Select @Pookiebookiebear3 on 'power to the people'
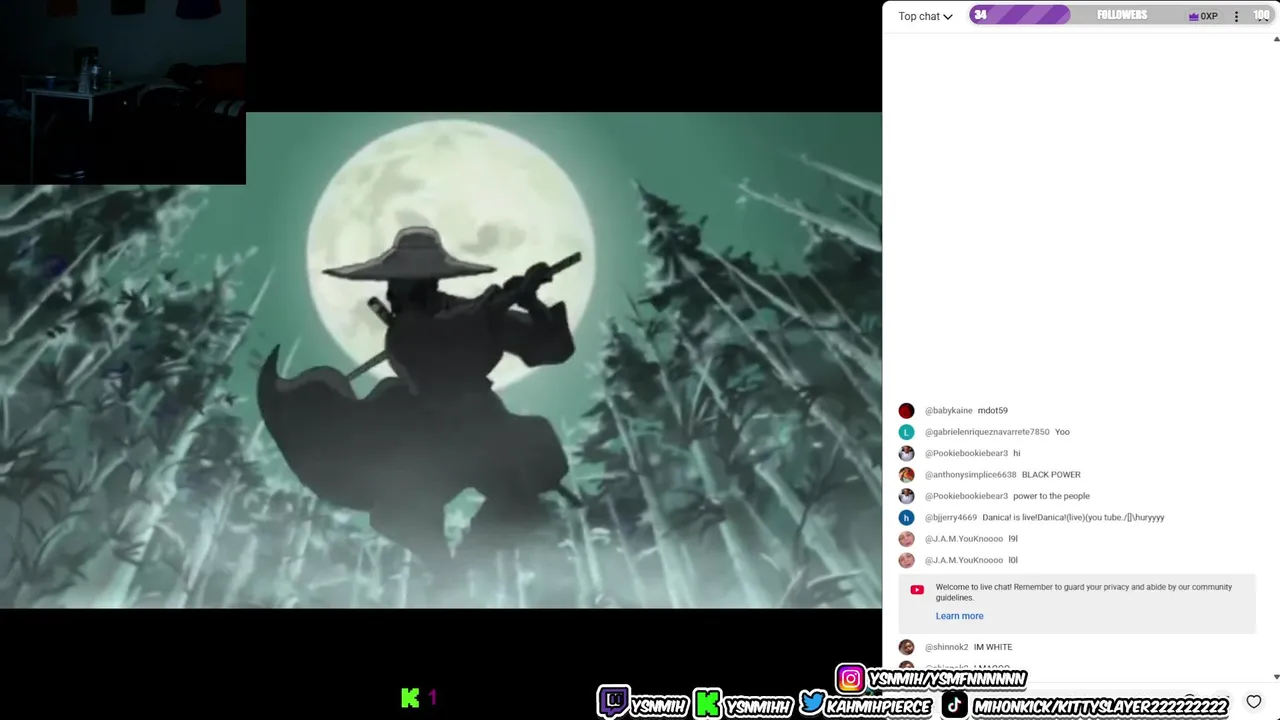Image resolution: width=1280 pixels, height=720 pixels. pos(966,496)
